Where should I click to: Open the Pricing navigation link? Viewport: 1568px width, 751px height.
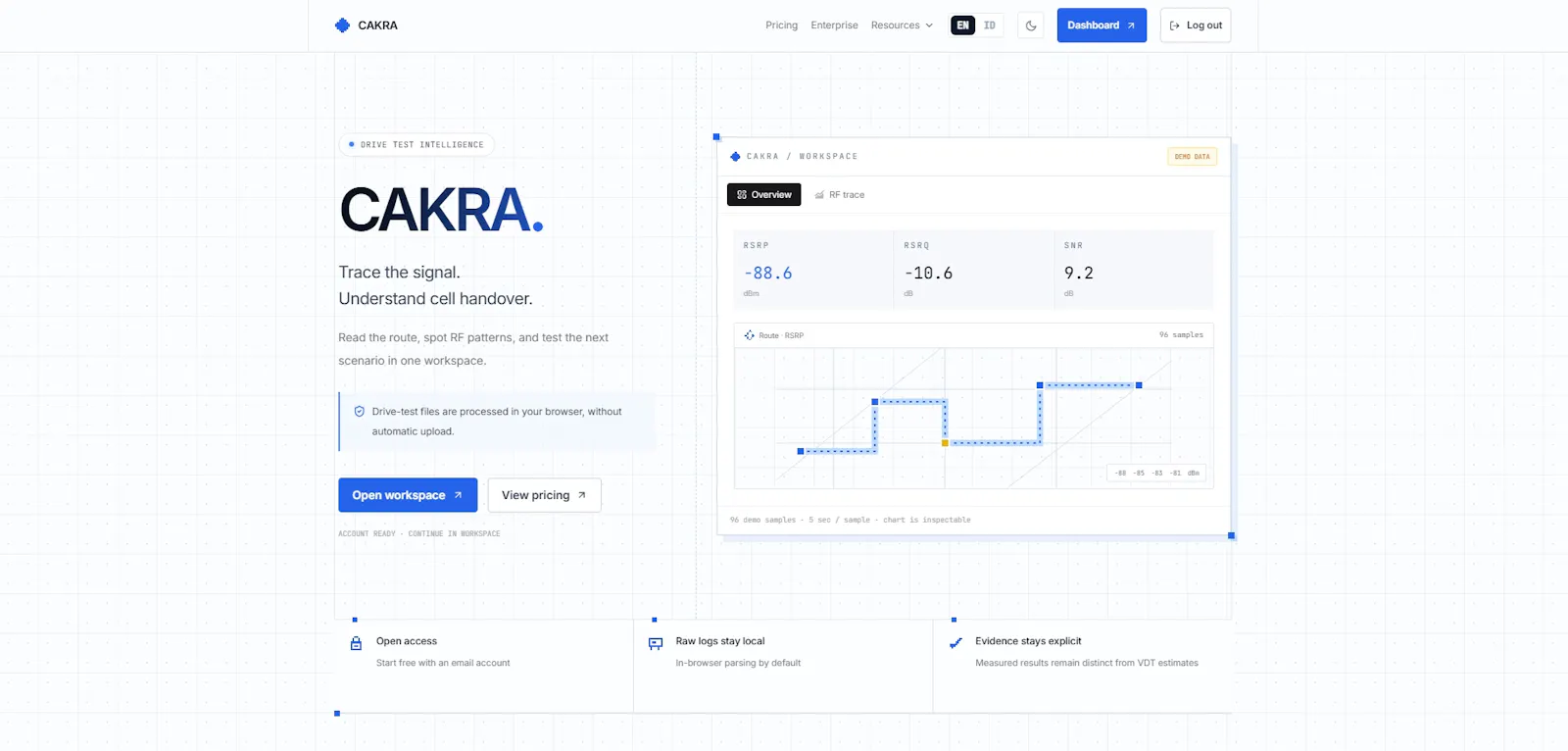(781, 25)
